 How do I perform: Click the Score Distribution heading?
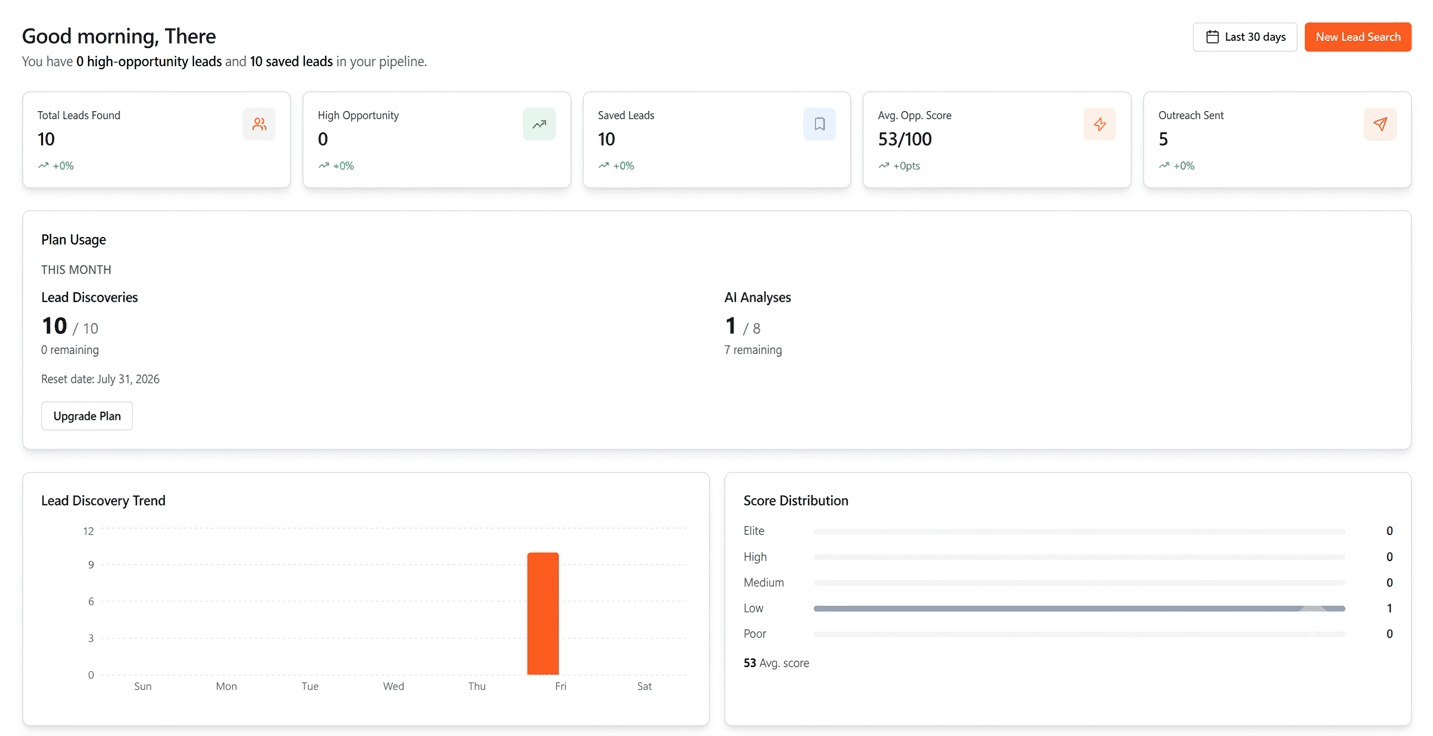pos(796,501)
